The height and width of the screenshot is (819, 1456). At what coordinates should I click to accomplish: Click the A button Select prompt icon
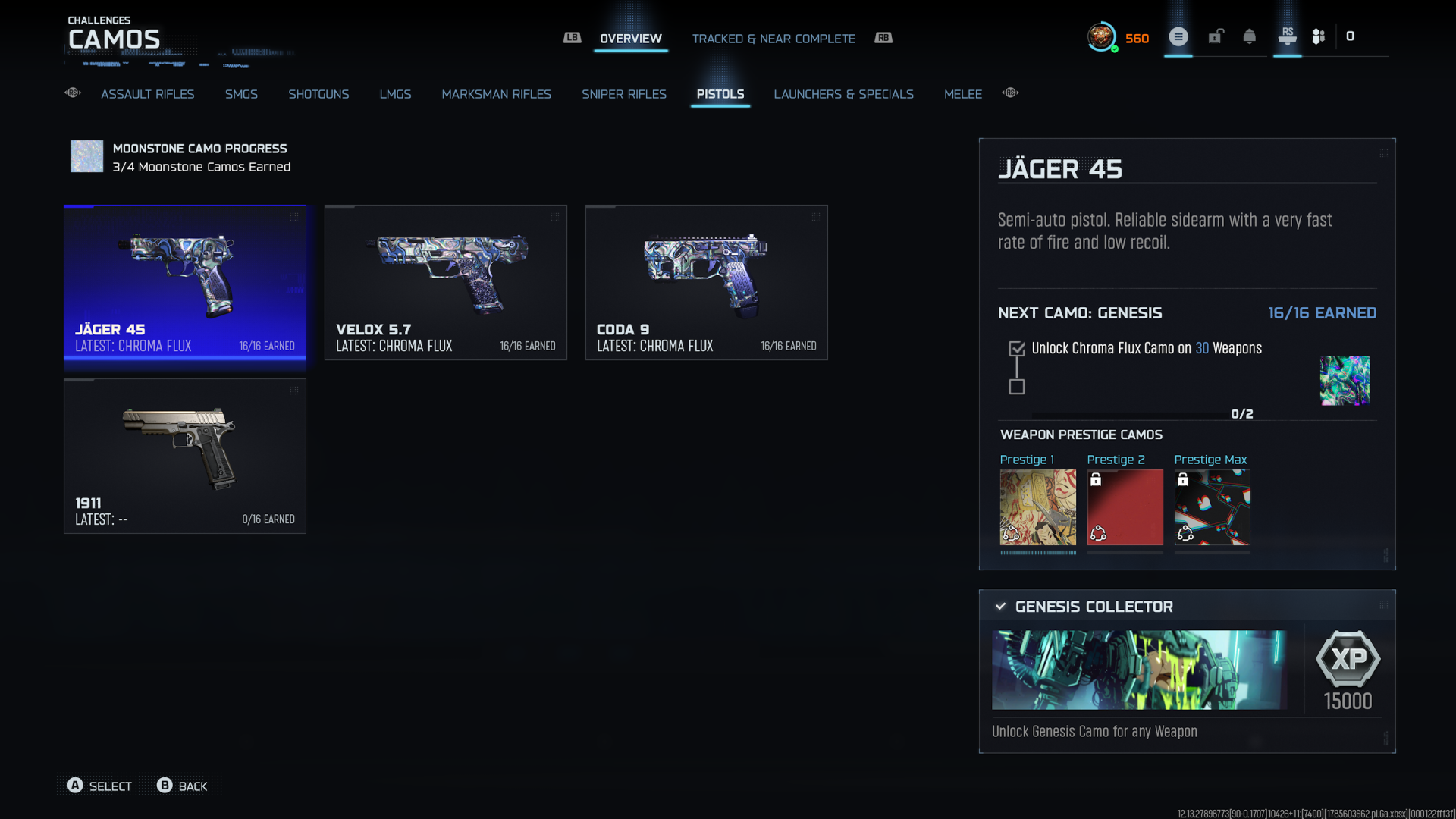(x=75, y=786)
